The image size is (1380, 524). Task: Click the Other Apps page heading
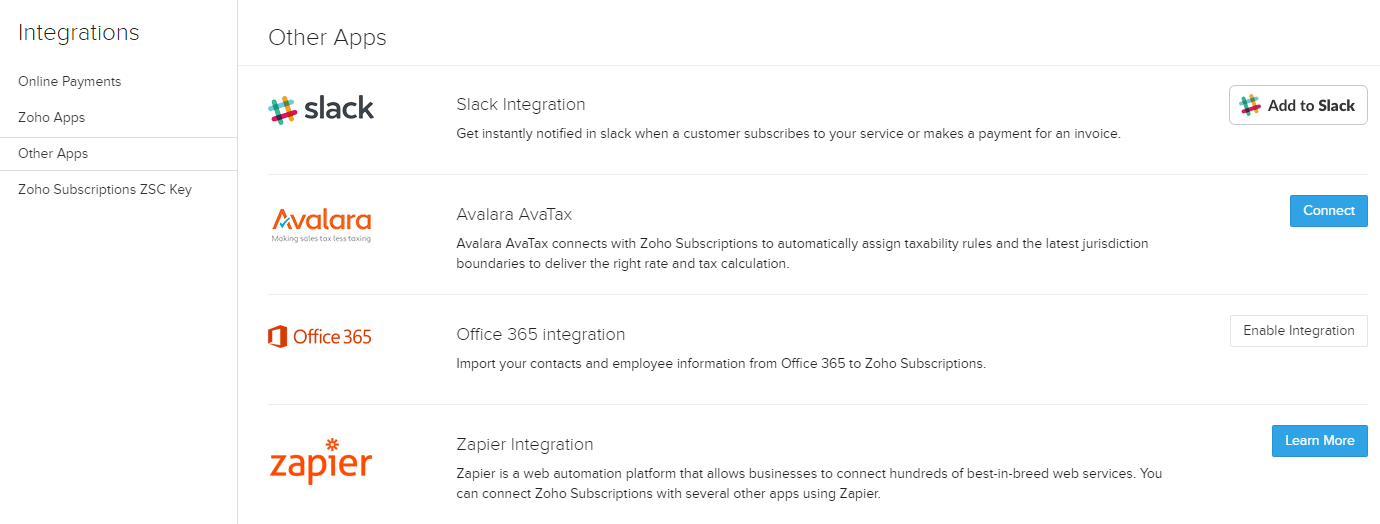pyautogui.click(x=327, y=38)
